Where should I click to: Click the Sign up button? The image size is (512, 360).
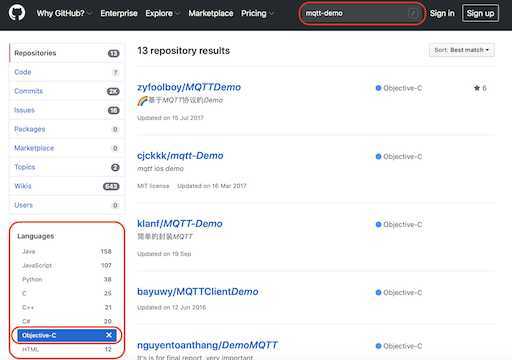click(x=480, y=13)
